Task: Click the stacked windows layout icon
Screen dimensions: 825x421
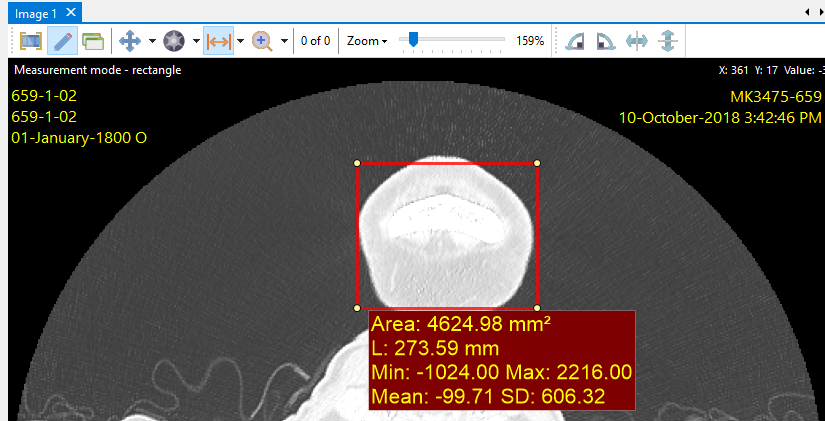Action: coord(93,41)
